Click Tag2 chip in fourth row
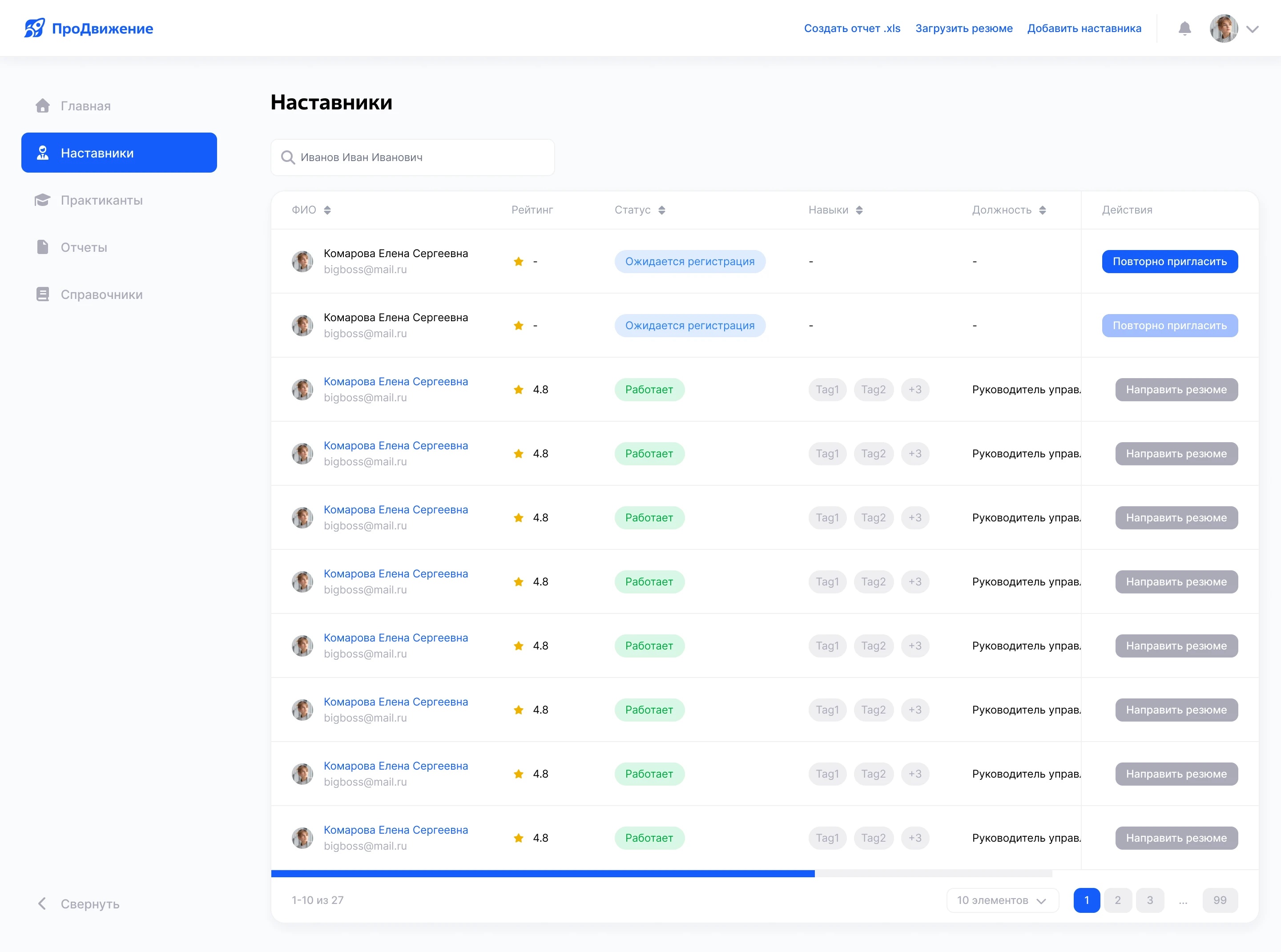1281x952 pixels. pyautogui.click(x=874, y=453)
